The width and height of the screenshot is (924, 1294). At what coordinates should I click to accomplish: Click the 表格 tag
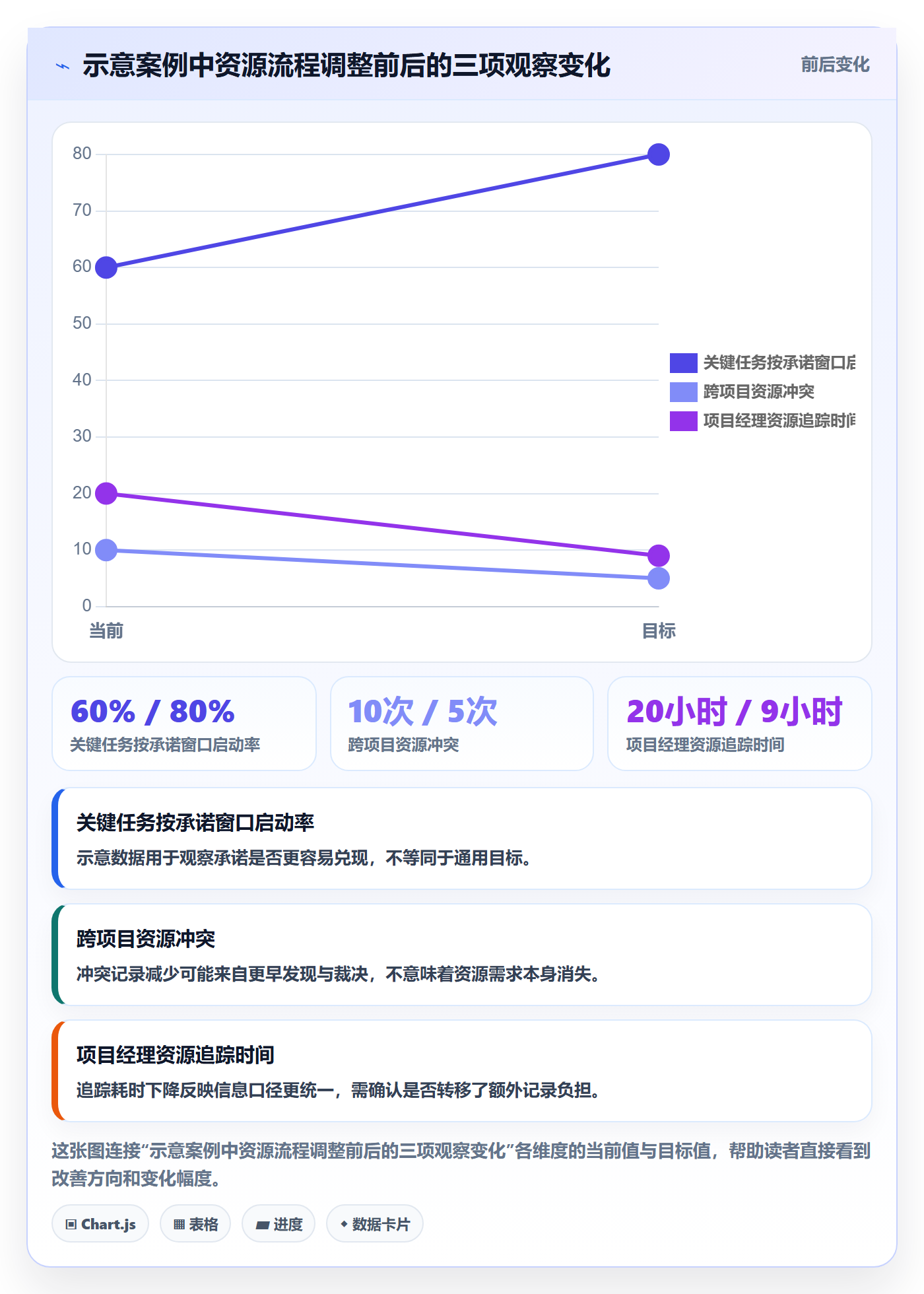tap(195, 1223)
